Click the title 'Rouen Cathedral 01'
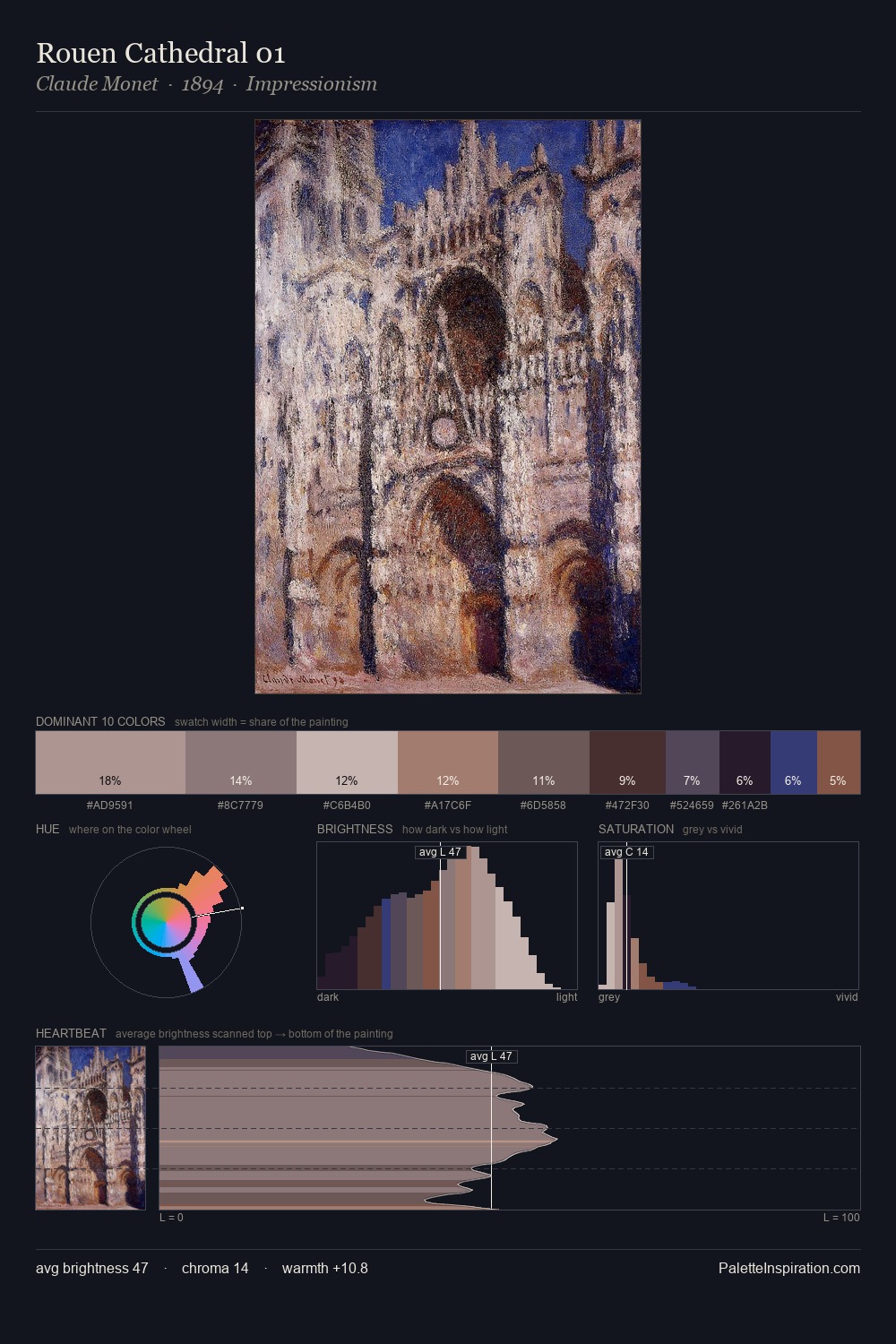This screenshot has width=896, height=1344. click(x=160, y=53)
